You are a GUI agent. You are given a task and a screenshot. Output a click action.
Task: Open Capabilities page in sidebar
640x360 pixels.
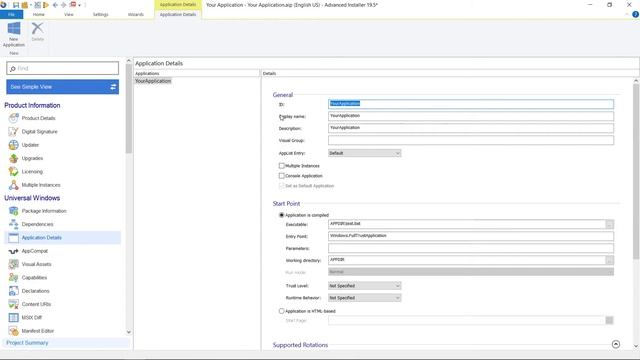click(x=34, y=278)
